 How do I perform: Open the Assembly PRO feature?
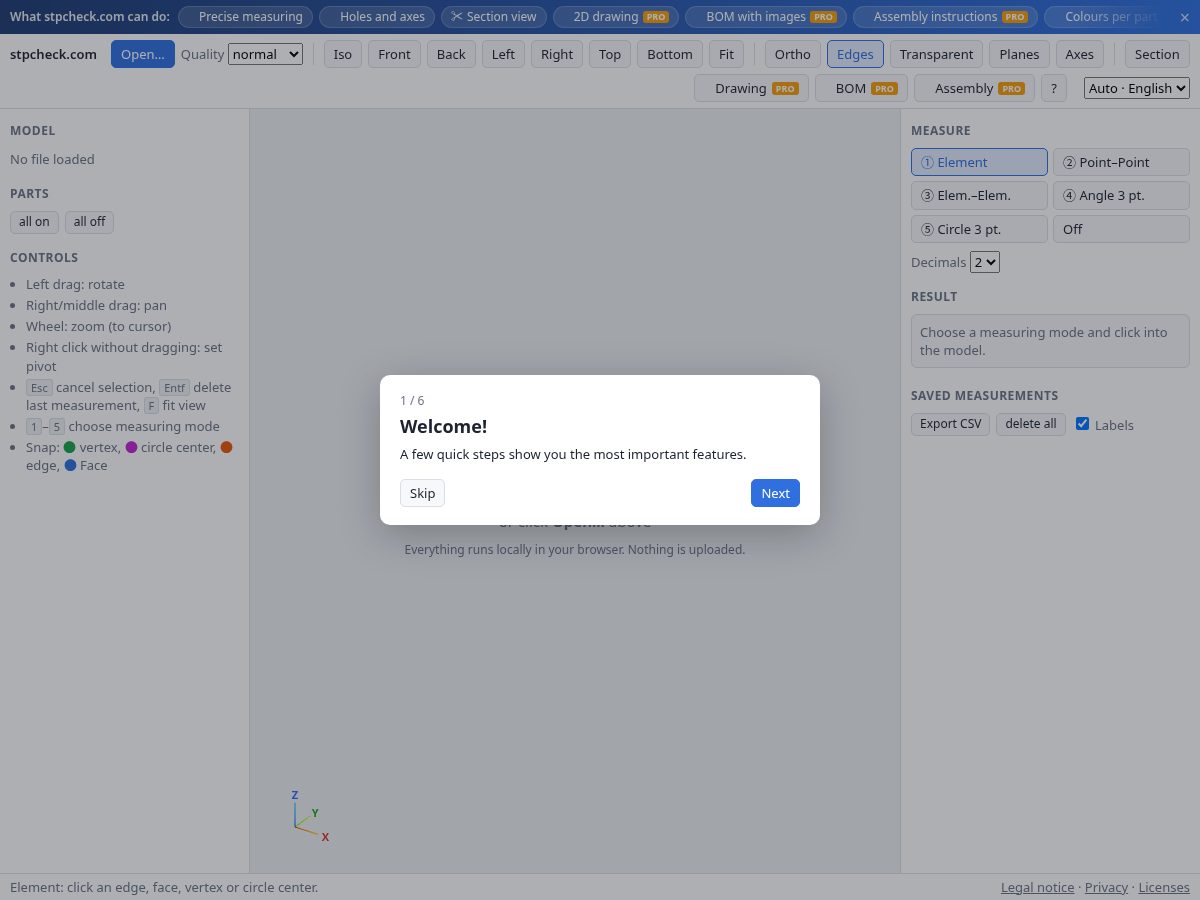(974, 88)
